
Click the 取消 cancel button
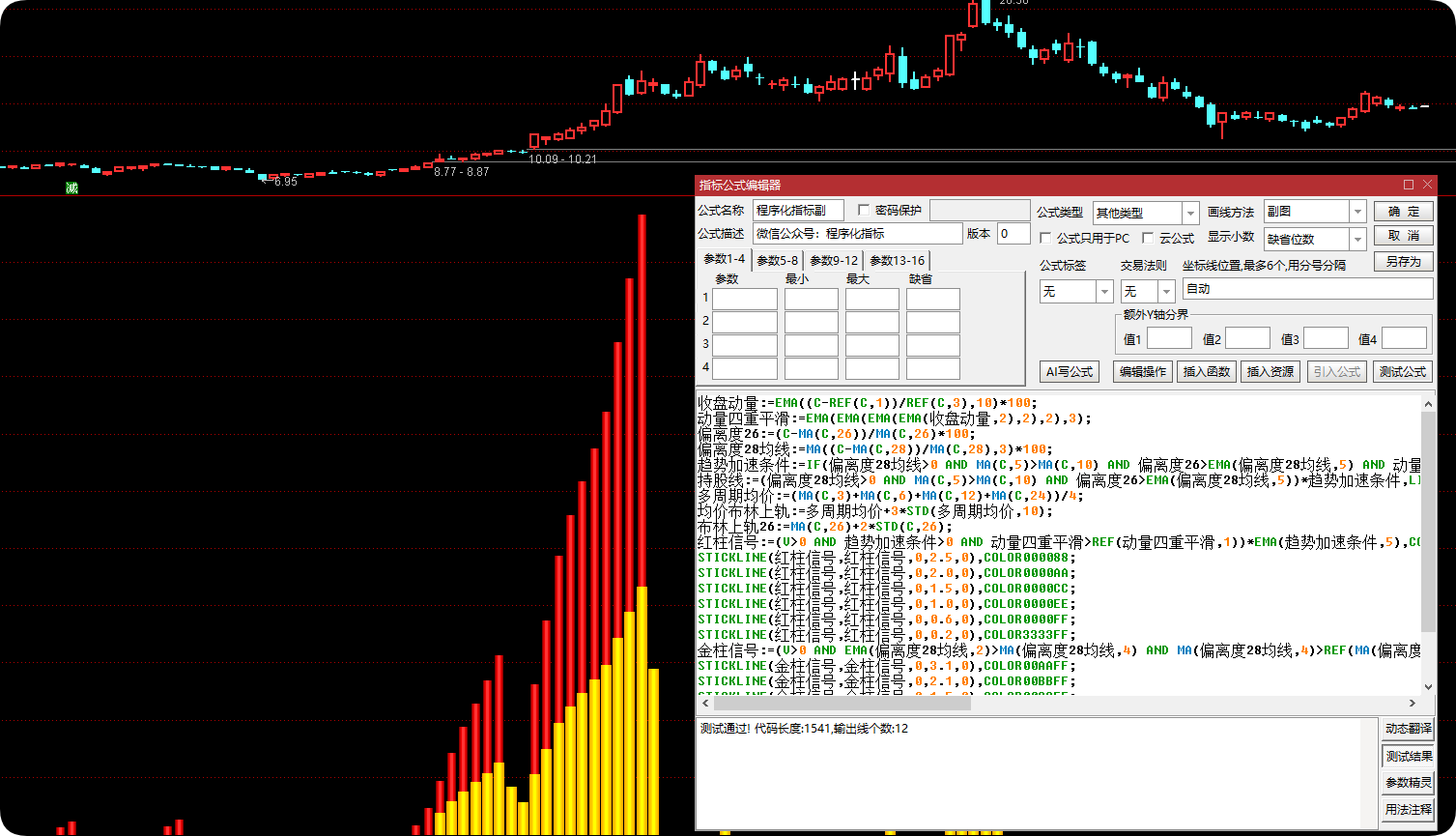pyautogui.click(x=1403, y=236)
